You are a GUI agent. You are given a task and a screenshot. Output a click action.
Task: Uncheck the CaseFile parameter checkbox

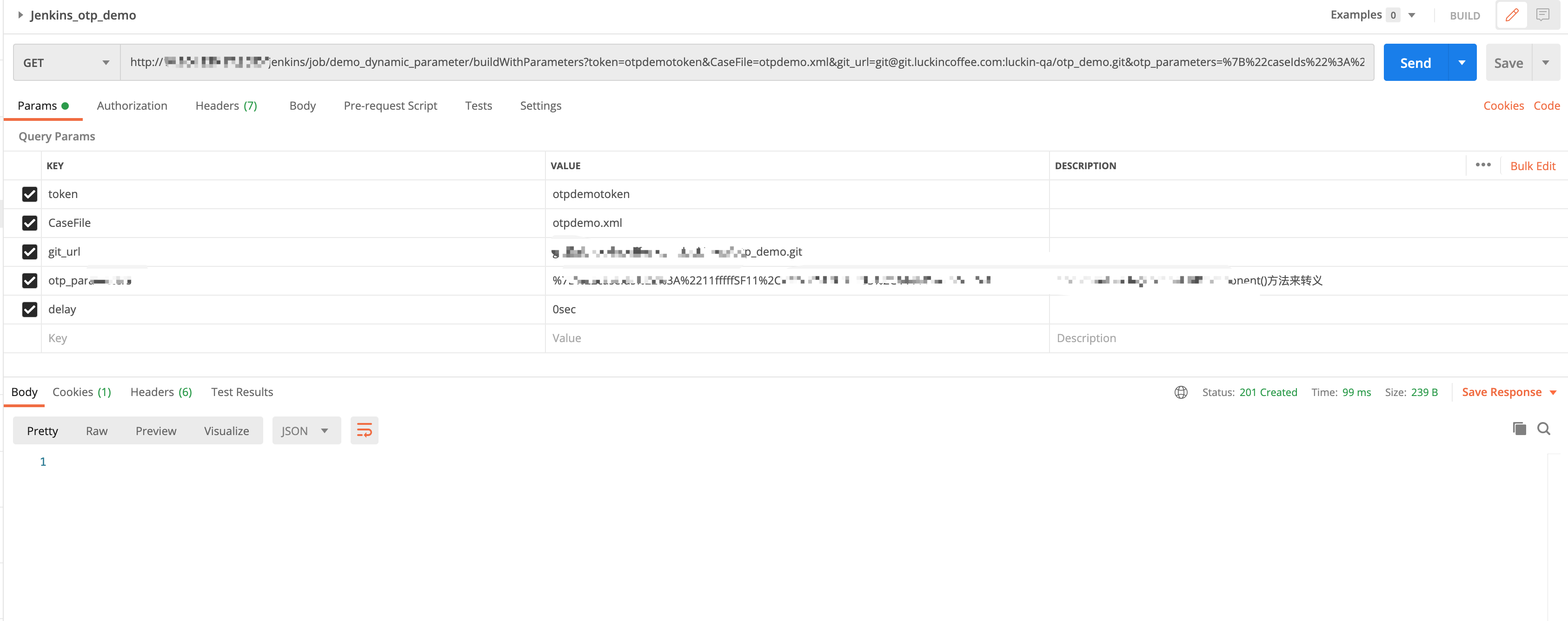[29, 223]
